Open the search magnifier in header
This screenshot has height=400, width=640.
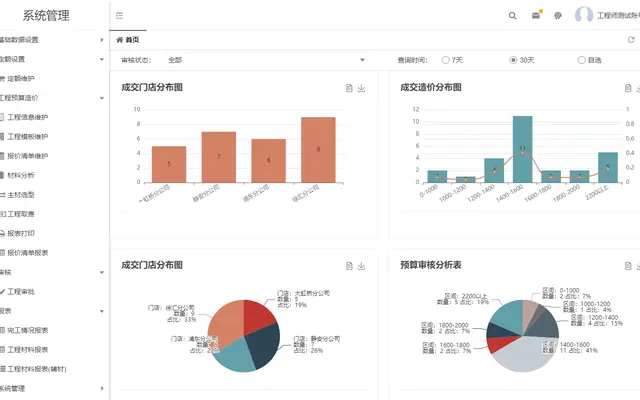click(512, 16)
